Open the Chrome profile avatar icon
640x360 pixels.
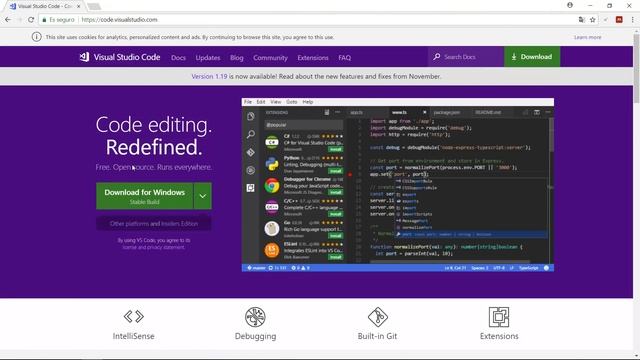tap(570, 5)
